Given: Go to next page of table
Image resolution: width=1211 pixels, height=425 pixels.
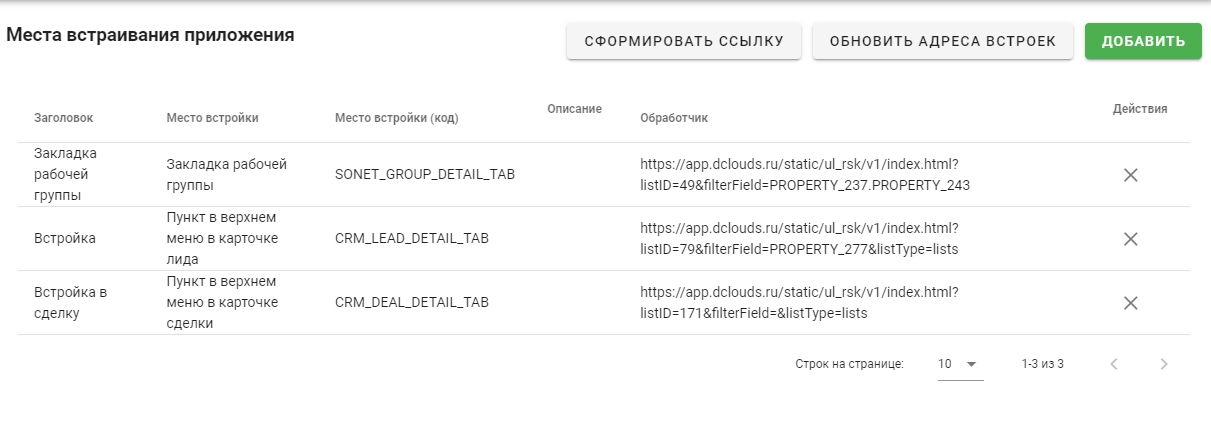Looking at the screenshot, I should [x=1163, y=364].
